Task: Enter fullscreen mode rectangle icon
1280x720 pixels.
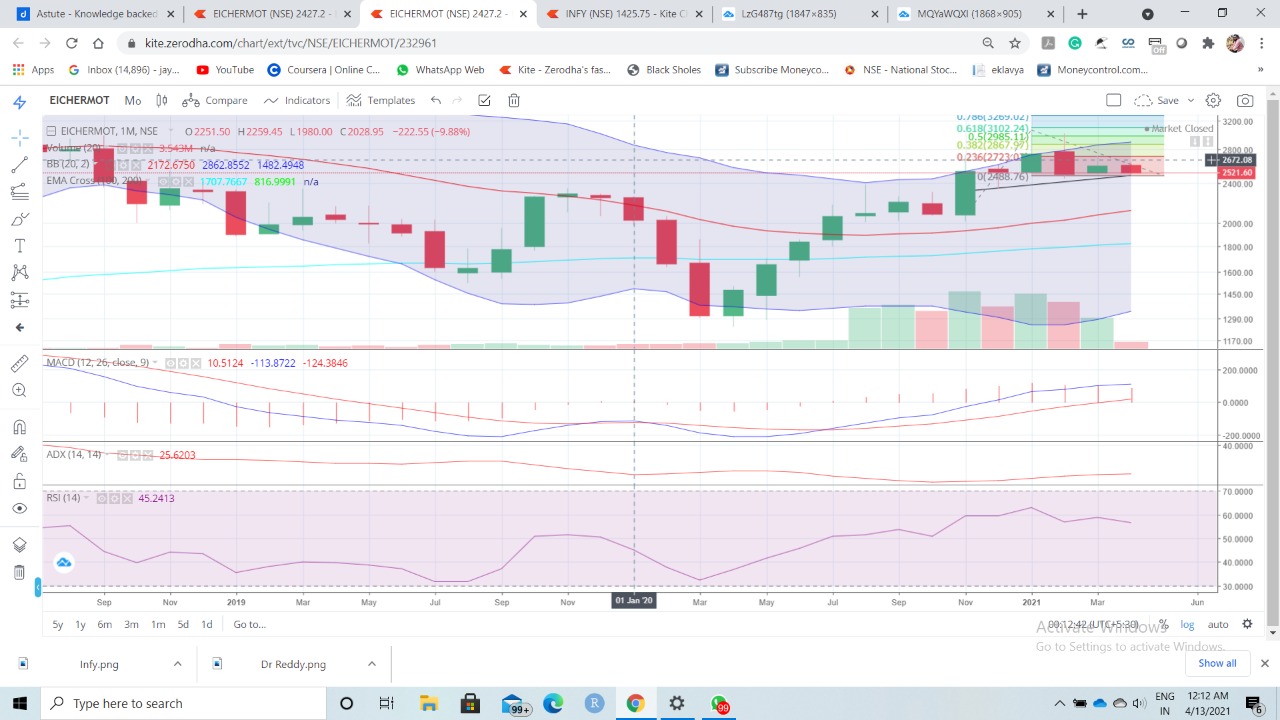Action: [x=1114, y=100]
